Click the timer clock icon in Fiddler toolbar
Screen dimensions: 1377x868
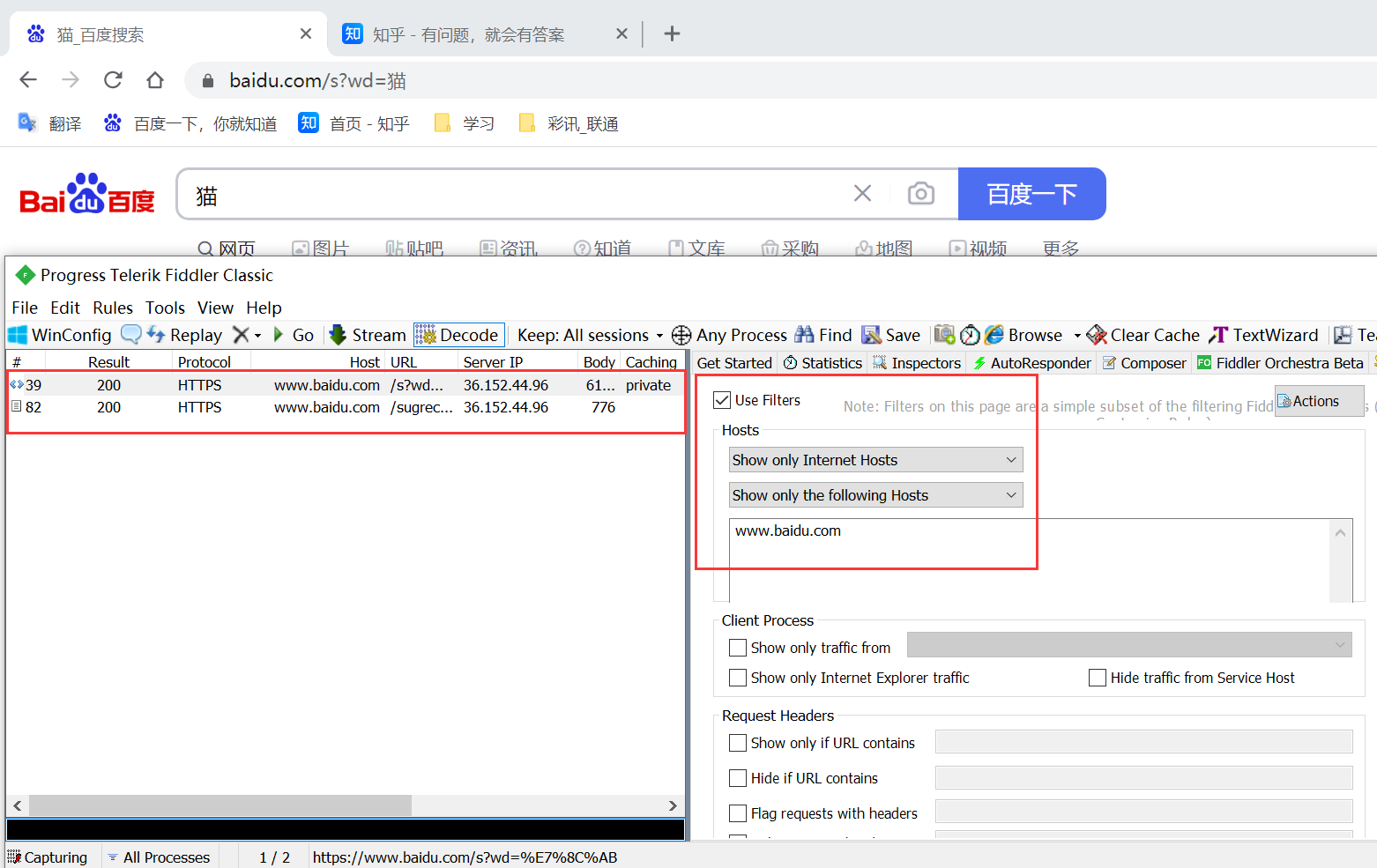(x=970, y=335)
